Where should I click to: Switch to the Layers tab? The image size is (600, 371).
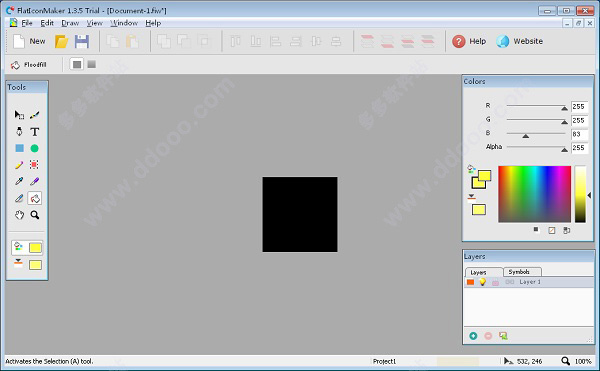tap(484, 272)
